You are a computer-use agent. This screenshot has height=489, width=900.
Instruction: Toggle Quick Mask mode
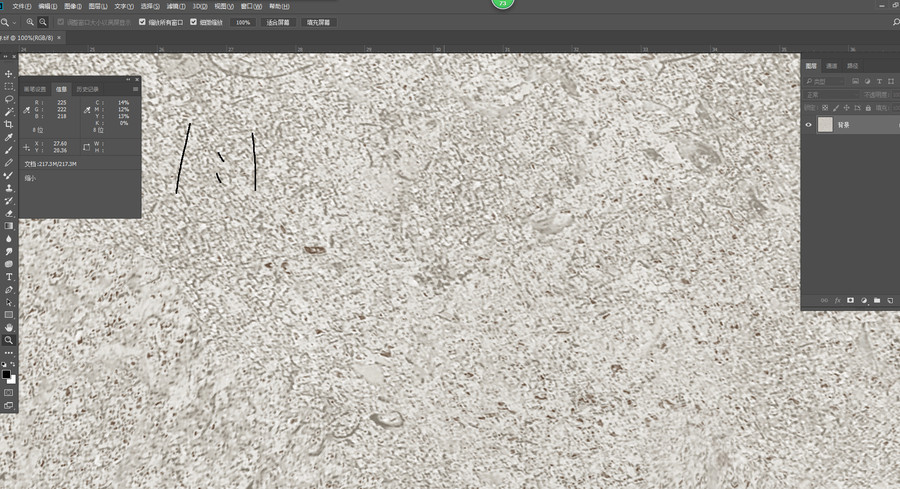coord(9,393)
